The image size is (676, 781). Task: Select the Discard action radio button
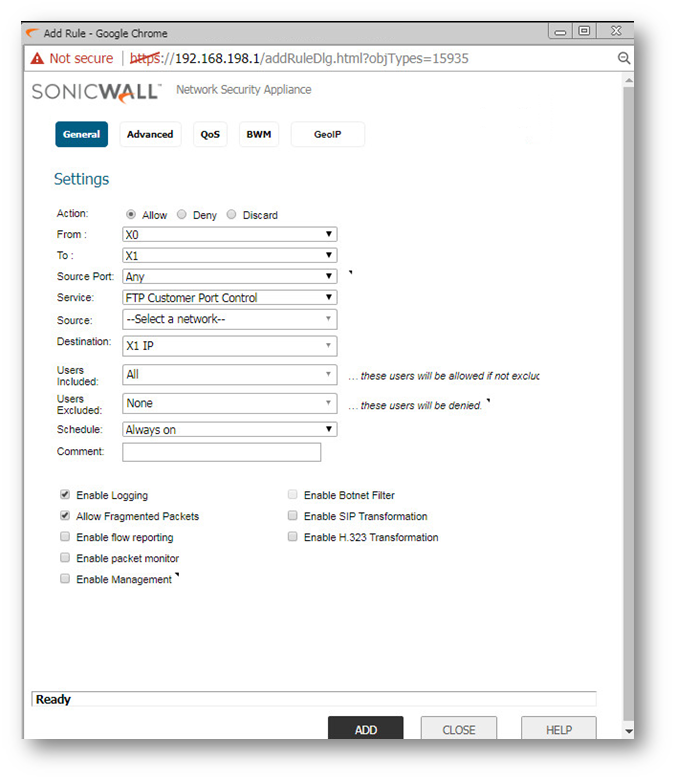point(231,214)
